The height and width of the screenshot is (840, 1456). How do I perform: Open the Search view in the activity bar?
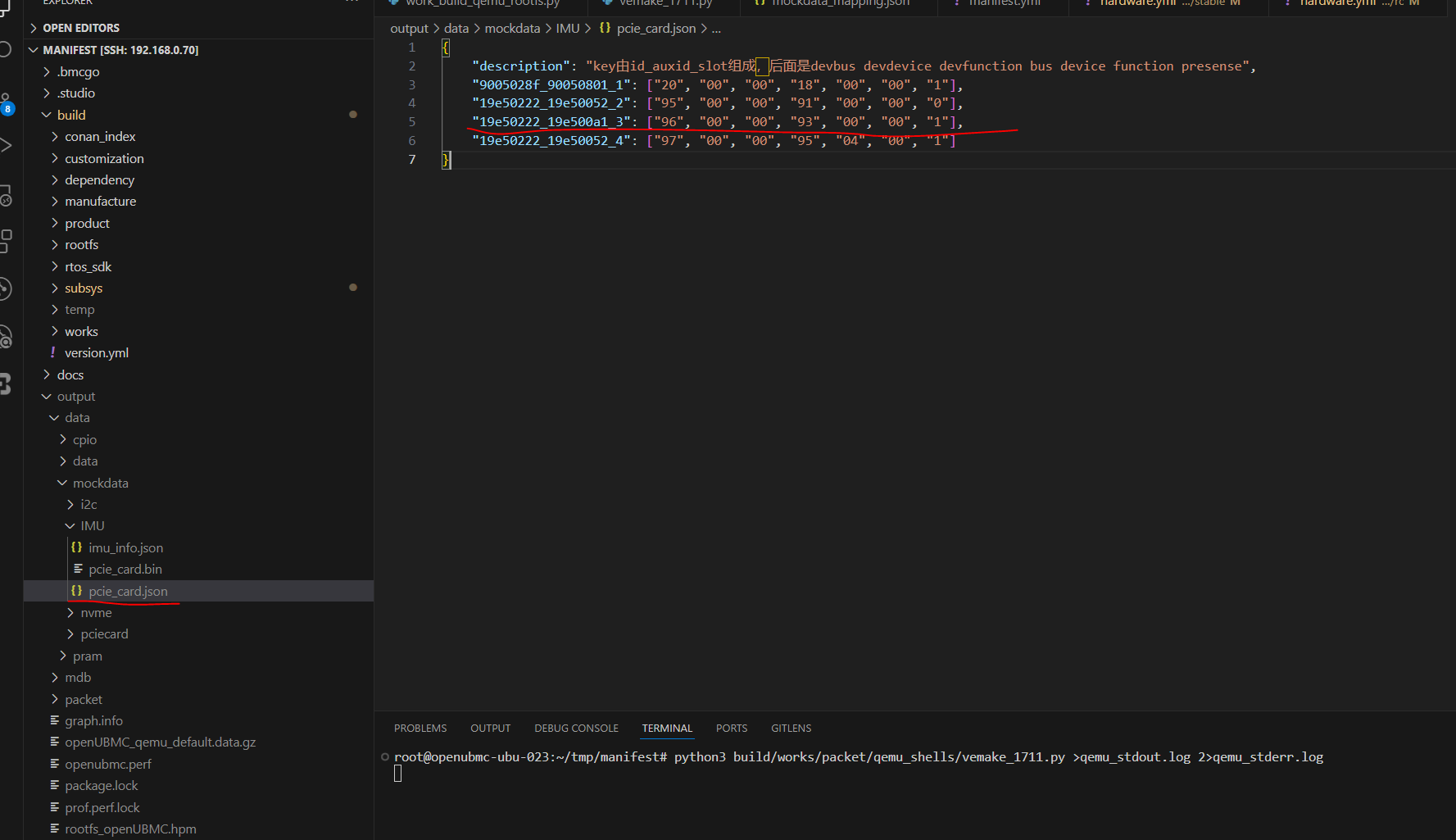point(6,49)
